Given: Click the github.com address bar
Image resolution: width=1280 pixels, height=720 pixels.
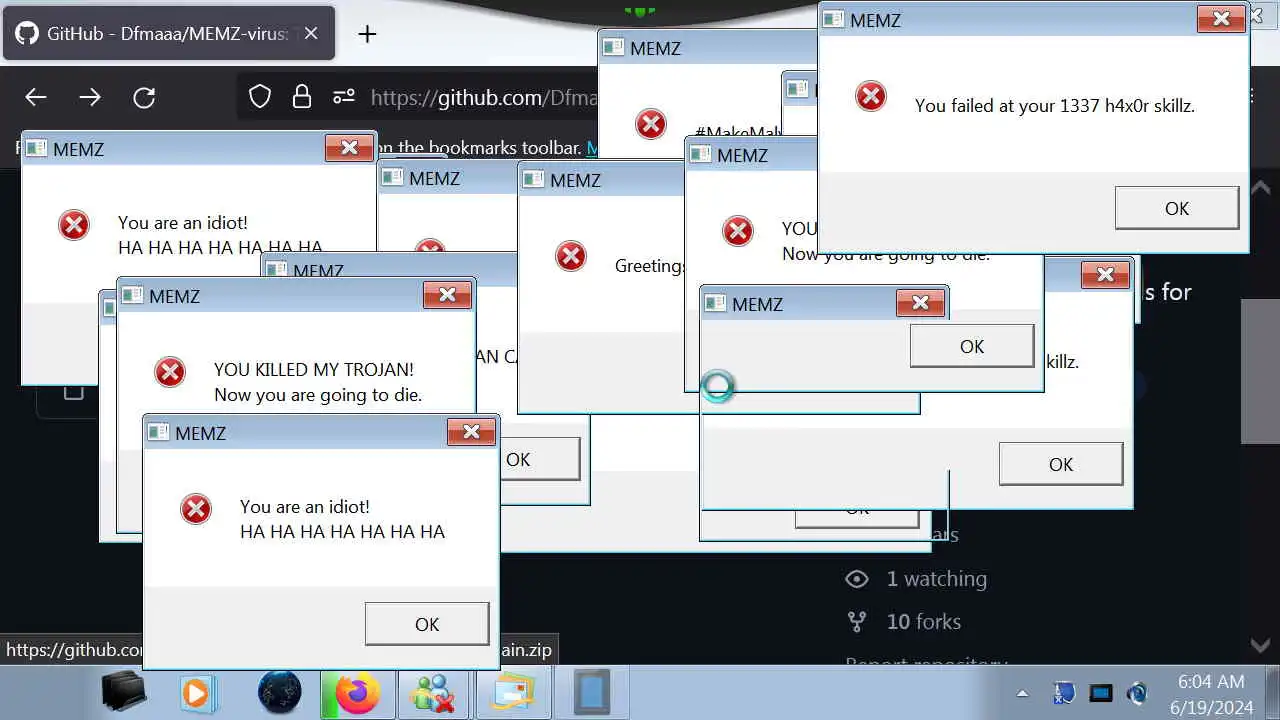Looking at the screenshot, I should point(484,97).
